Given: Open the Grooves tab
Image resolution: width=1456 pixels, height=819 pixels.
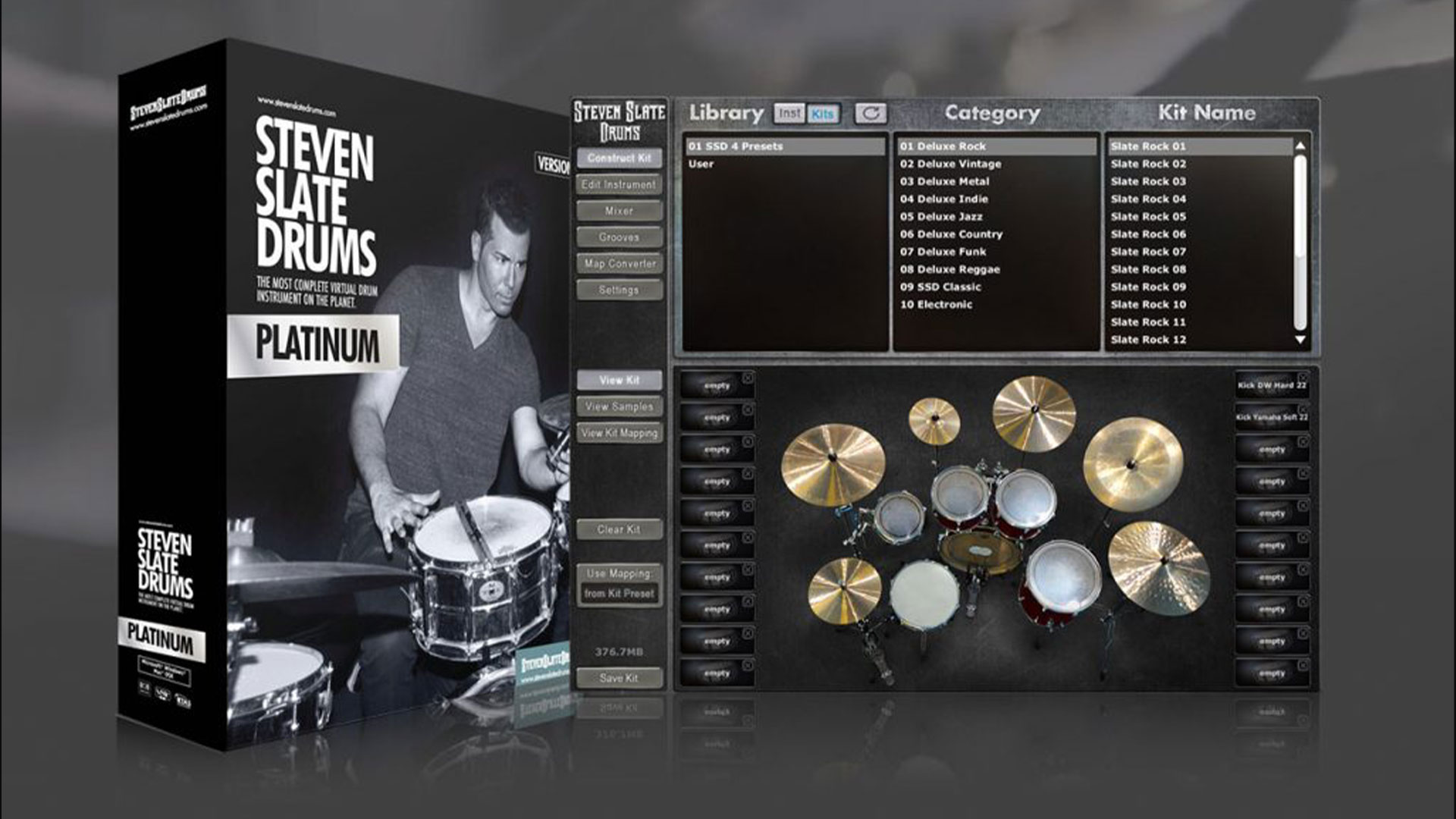Looking at the screenshot, I should point(619,237).
